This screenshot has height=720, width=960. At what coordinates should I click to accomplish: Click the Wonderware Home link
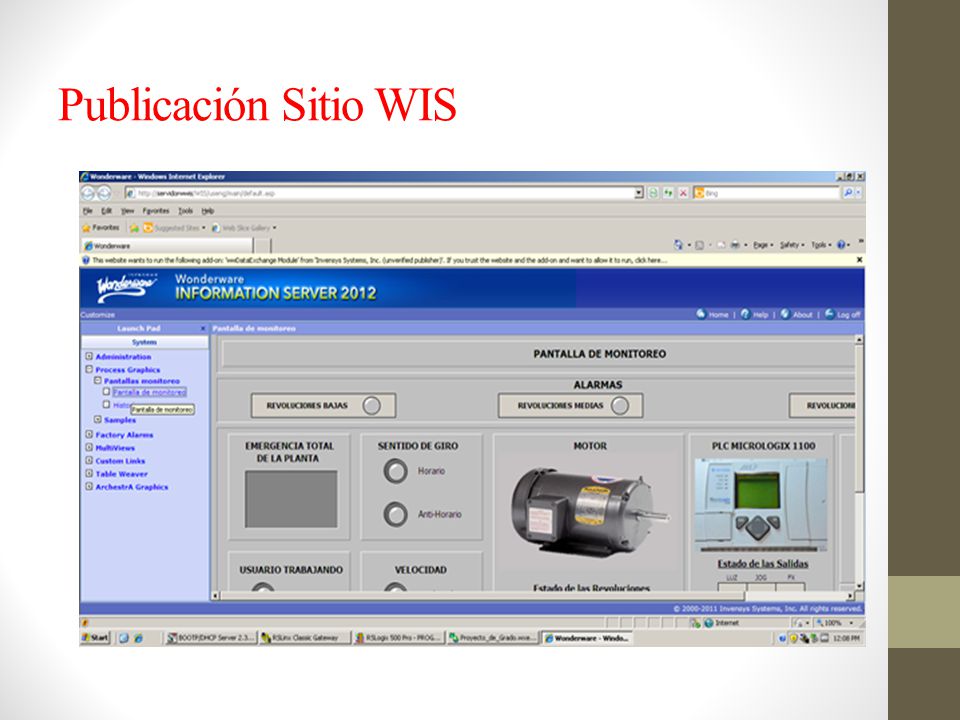(713, 315)
